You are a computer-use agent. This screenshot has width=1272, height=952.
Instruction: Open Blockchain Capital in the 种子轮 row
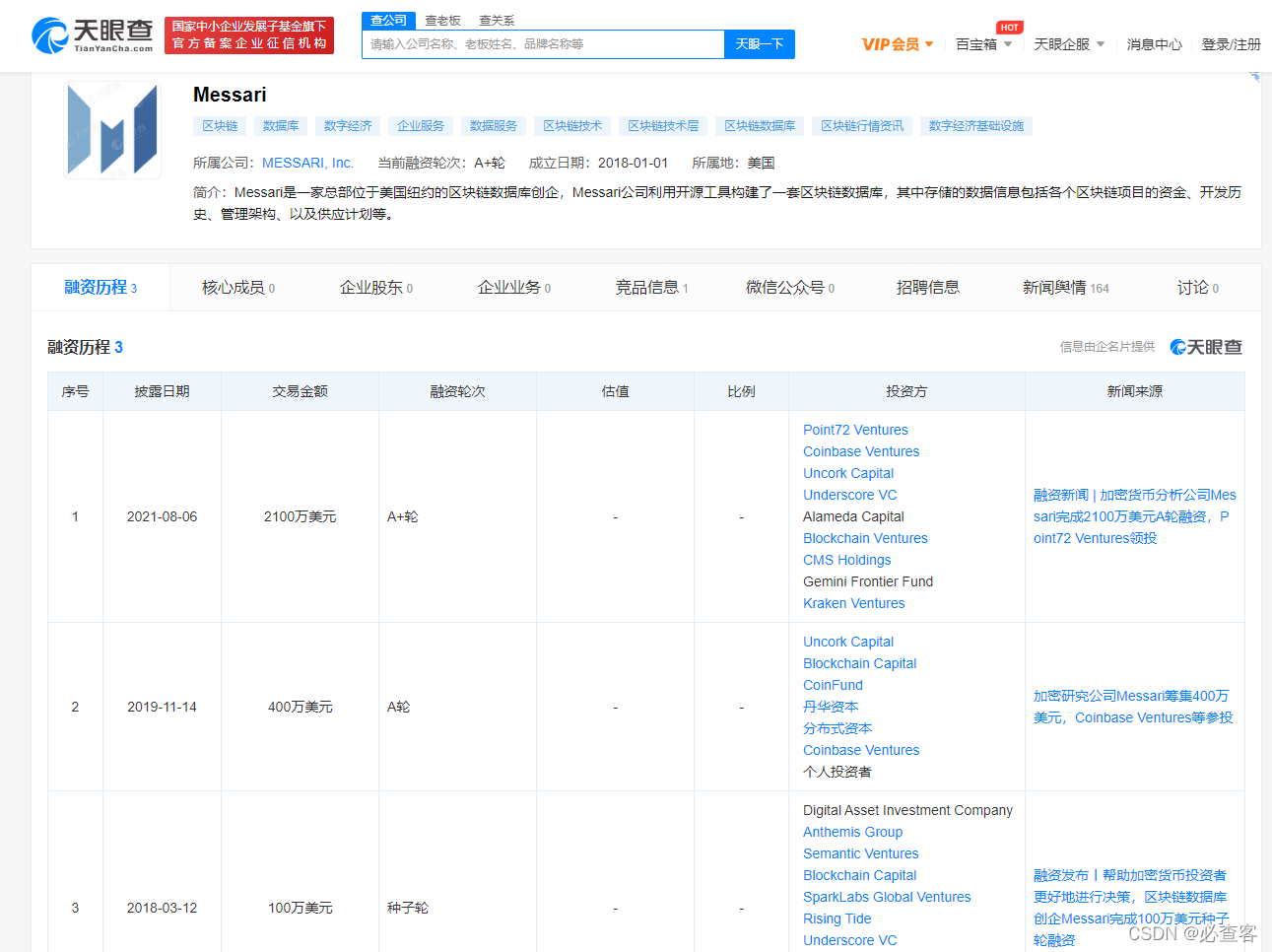(860, 875)
